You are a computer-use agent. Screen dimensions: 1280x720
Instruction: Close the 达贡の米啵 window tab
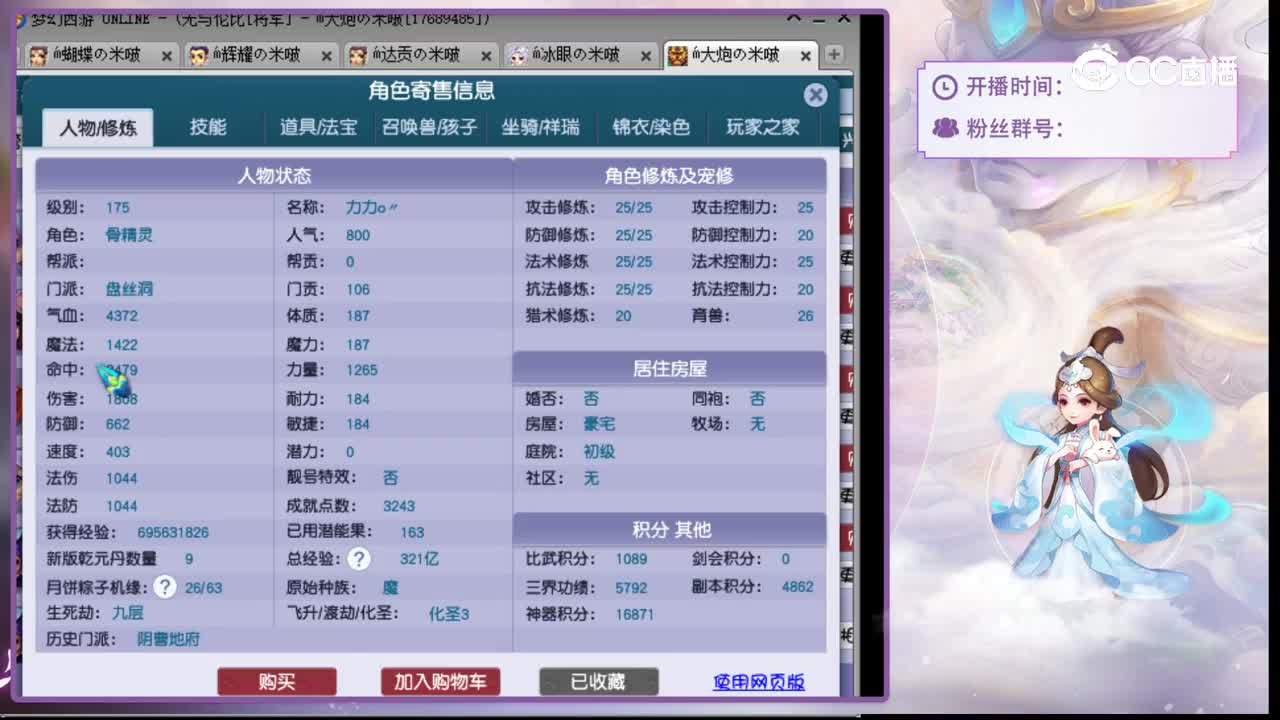[487, 56]
